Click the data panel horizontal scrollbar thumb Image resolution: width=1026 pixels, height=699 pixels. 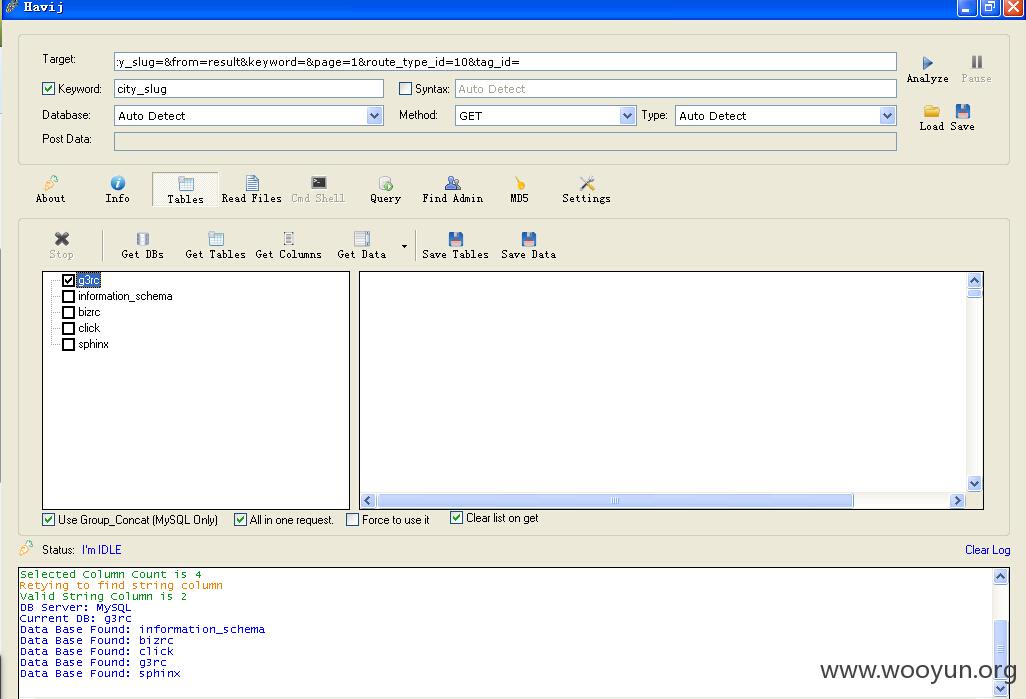pyautogui.click(x=614, y=501)
